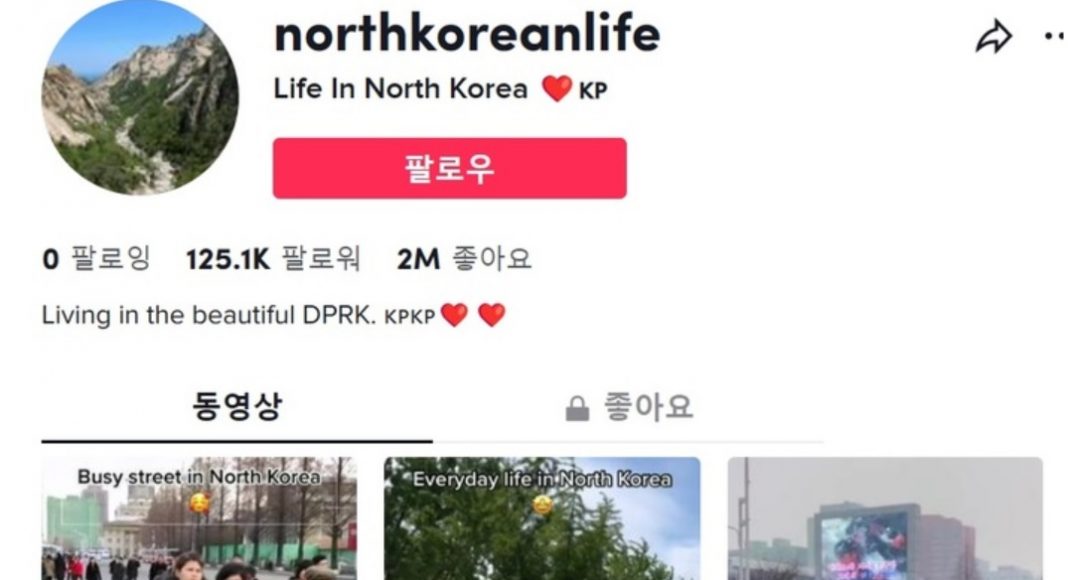Select the locked 좋아요 tab label
Image resolution: width=1068 pixels, height=580 pixels.
pyautogui.click(x=648, y=407)
